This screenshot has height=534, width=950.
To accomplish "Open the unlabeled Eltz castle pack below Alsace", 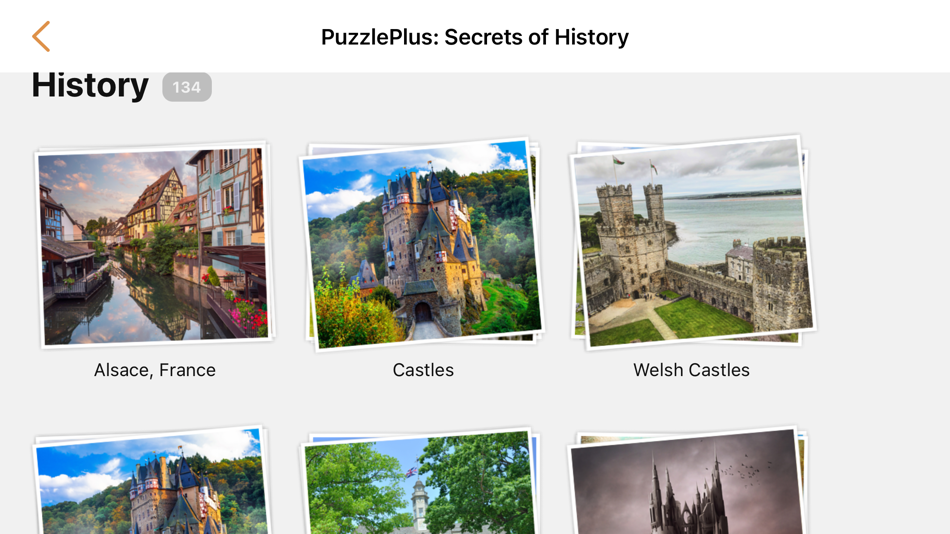I will point(151,480).
